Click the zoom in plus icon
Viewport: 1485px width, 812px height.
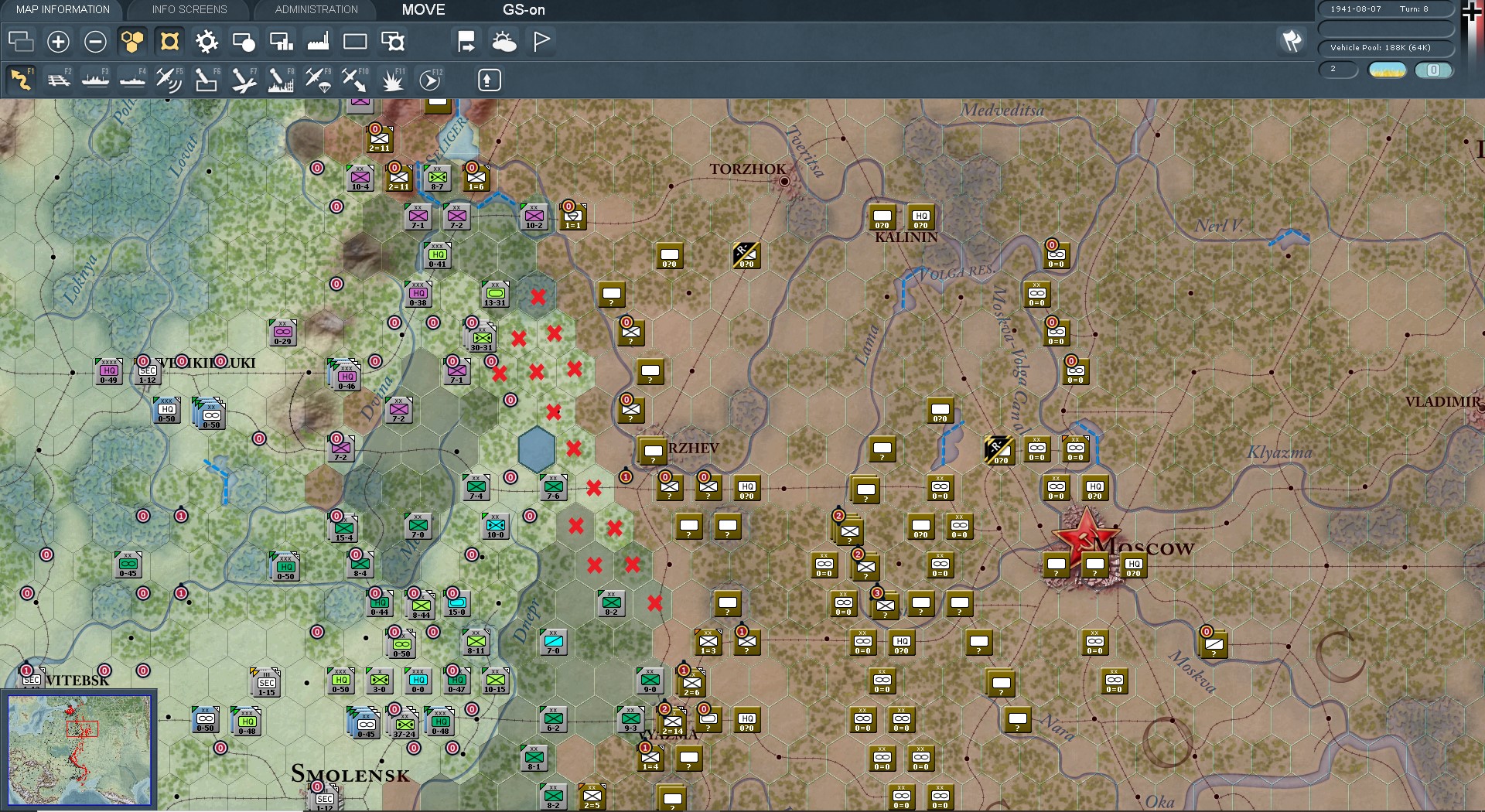[58, 42]
